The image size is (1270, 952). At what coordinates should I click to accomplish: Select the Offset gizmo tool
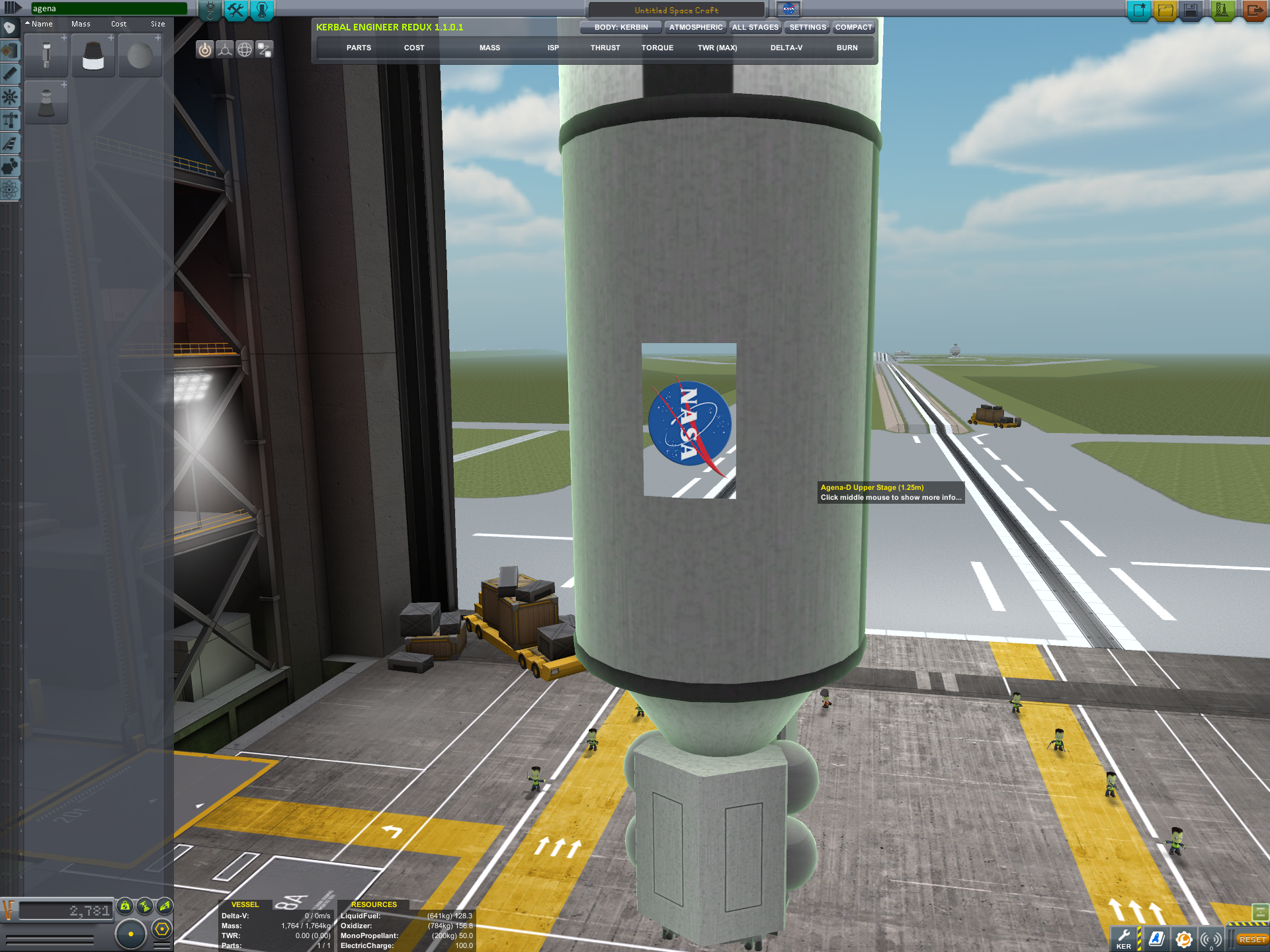[225, 50]
